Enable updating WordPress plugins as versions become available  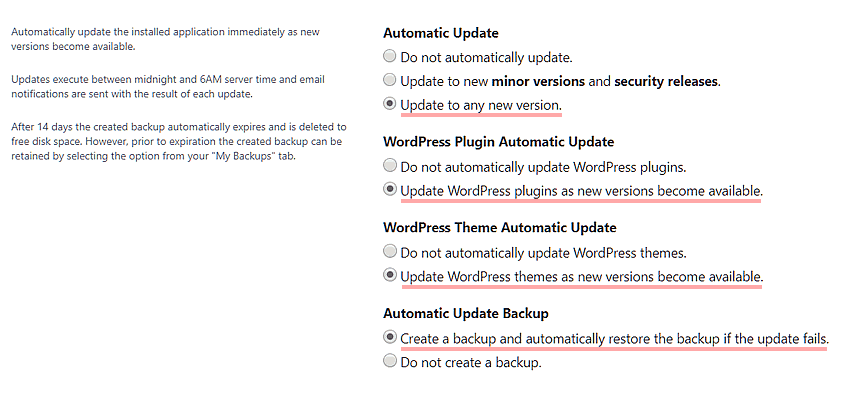point(389,190)
